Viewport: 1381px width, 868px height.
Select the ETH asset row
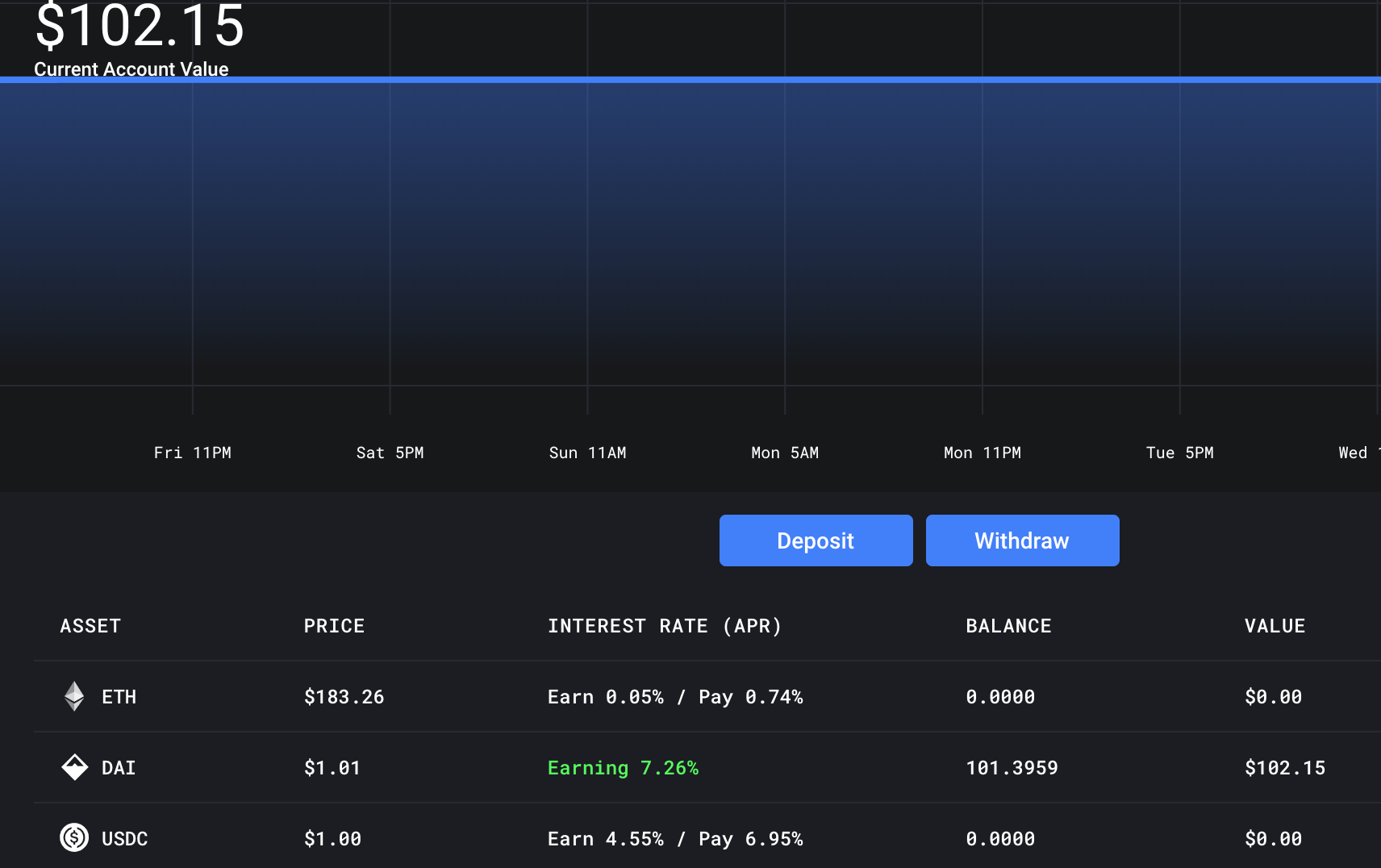pos(707,696)
